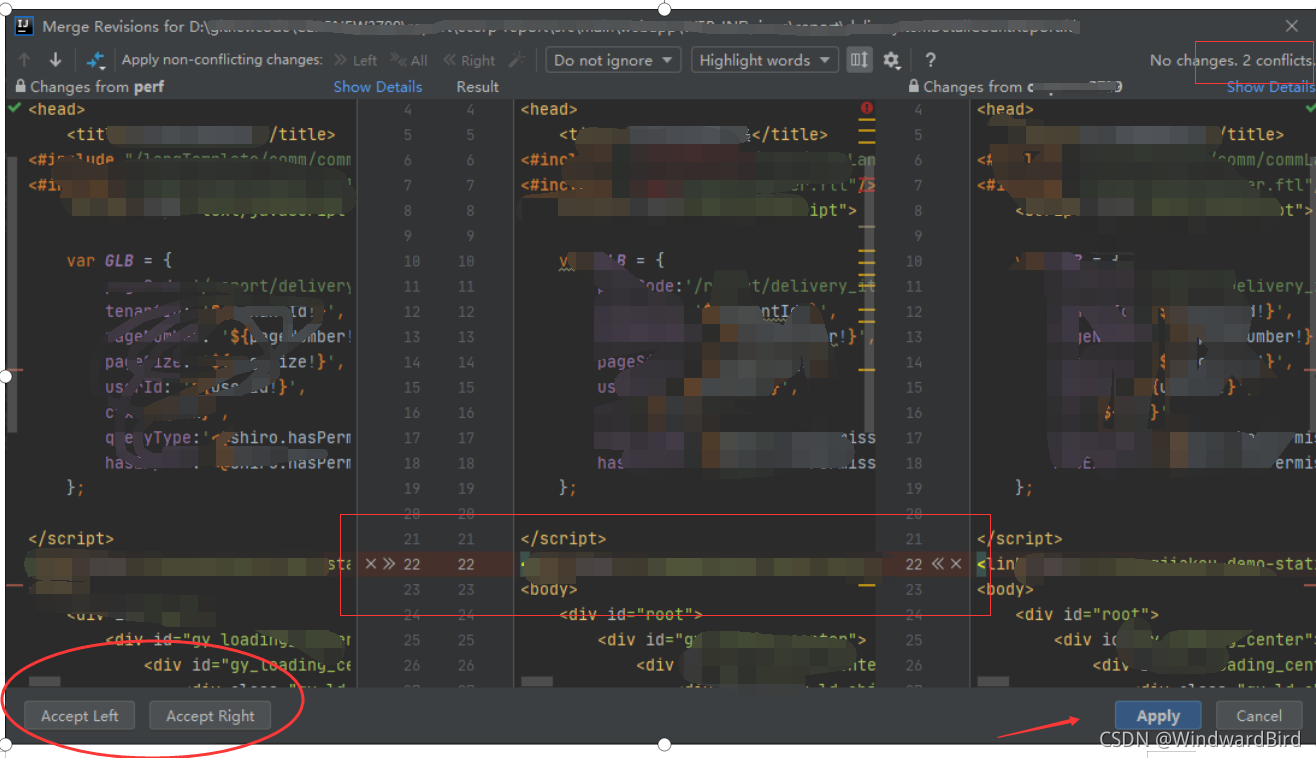Click 'Changes from perf' label
The width and height of the screenshot is (1316, 758).
pyautogui.click(x=97, y=87)
